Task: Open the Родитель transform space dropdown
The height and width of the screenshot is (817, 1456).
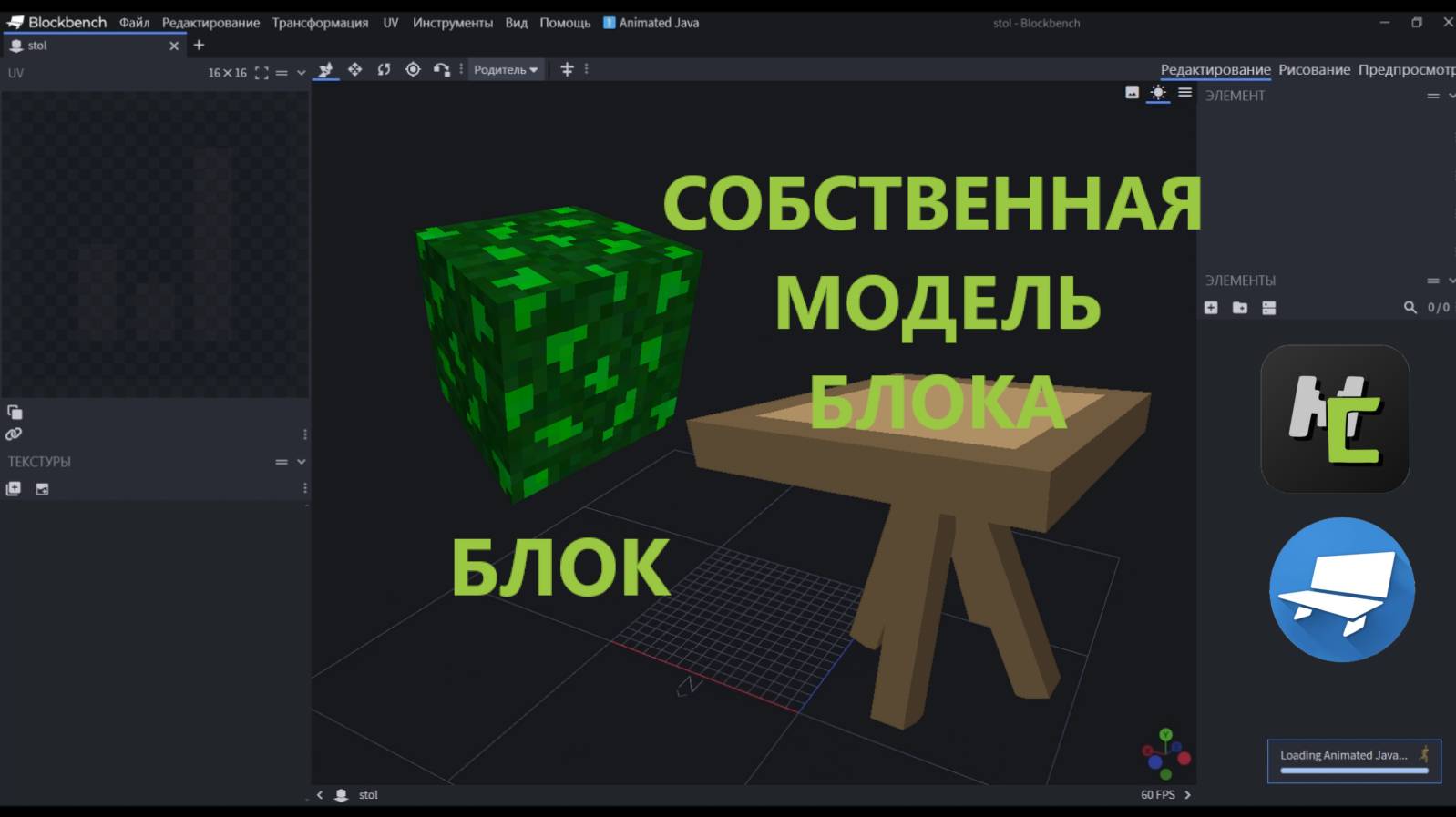Action: [506, 69]
